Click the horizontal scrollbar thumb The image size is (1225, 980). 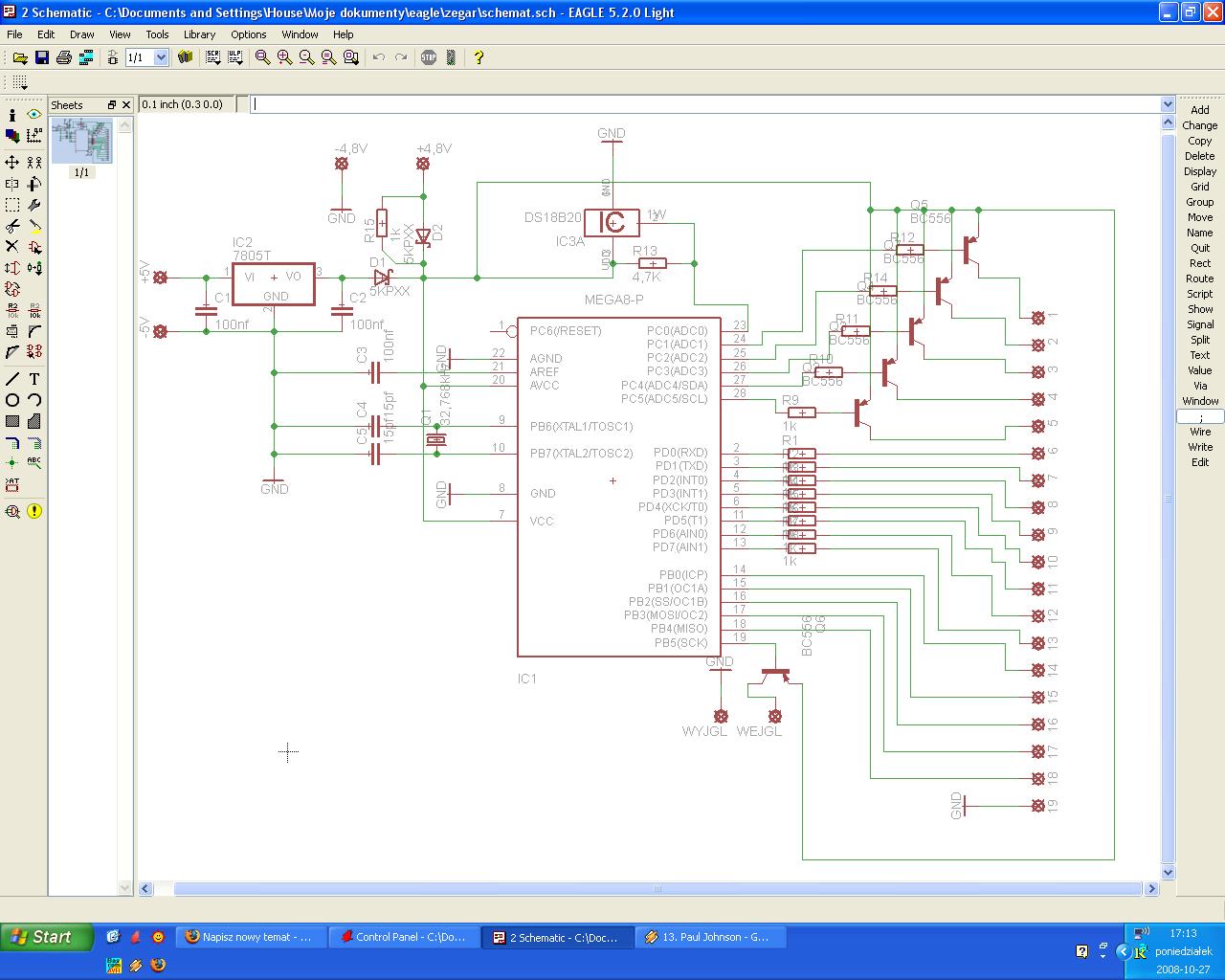tap(657, 889)
